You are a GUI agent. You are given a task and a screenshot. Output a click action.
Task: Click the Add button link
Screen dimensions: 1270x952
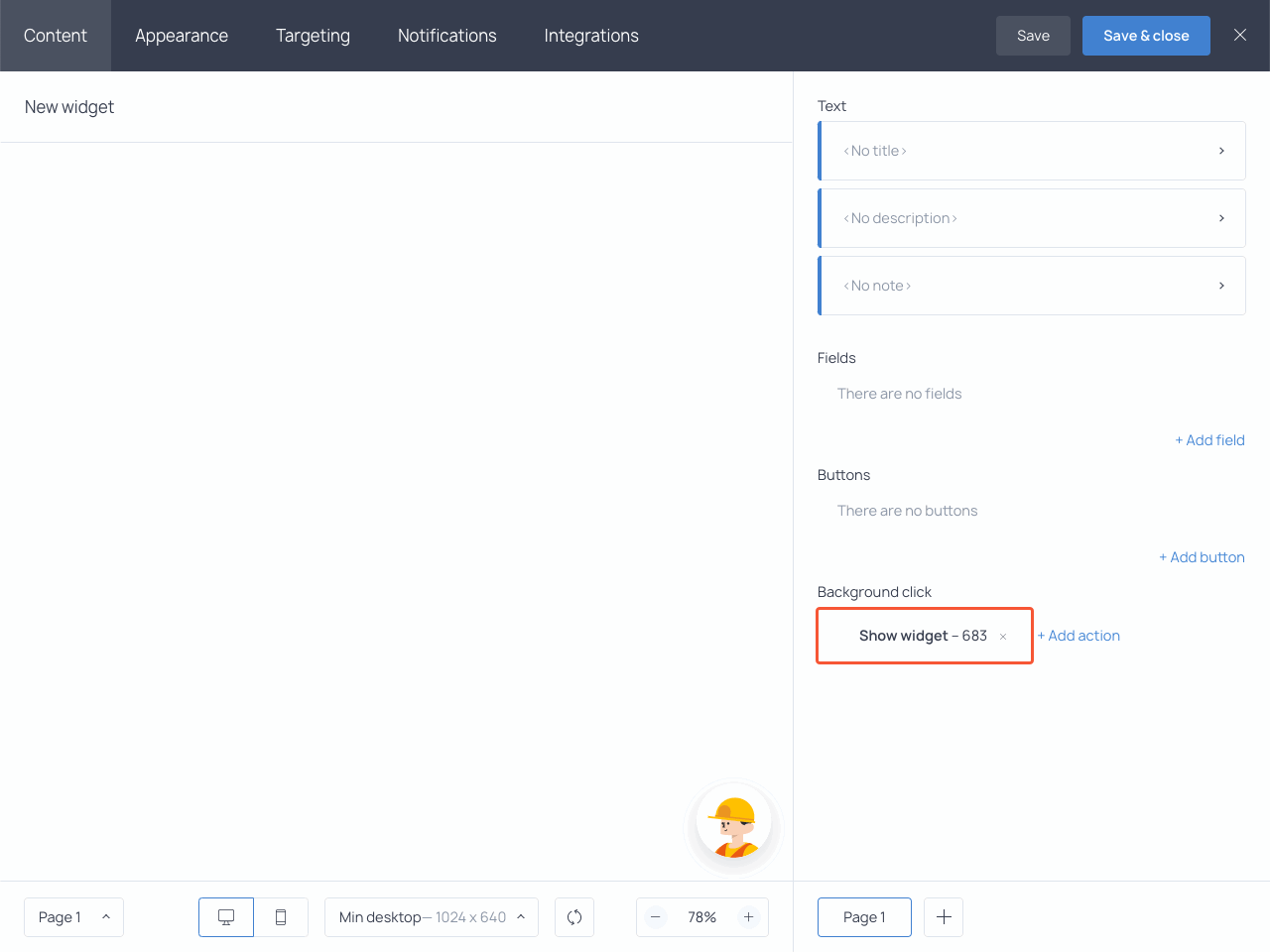pyautogui.click(x=1202, y=556)
